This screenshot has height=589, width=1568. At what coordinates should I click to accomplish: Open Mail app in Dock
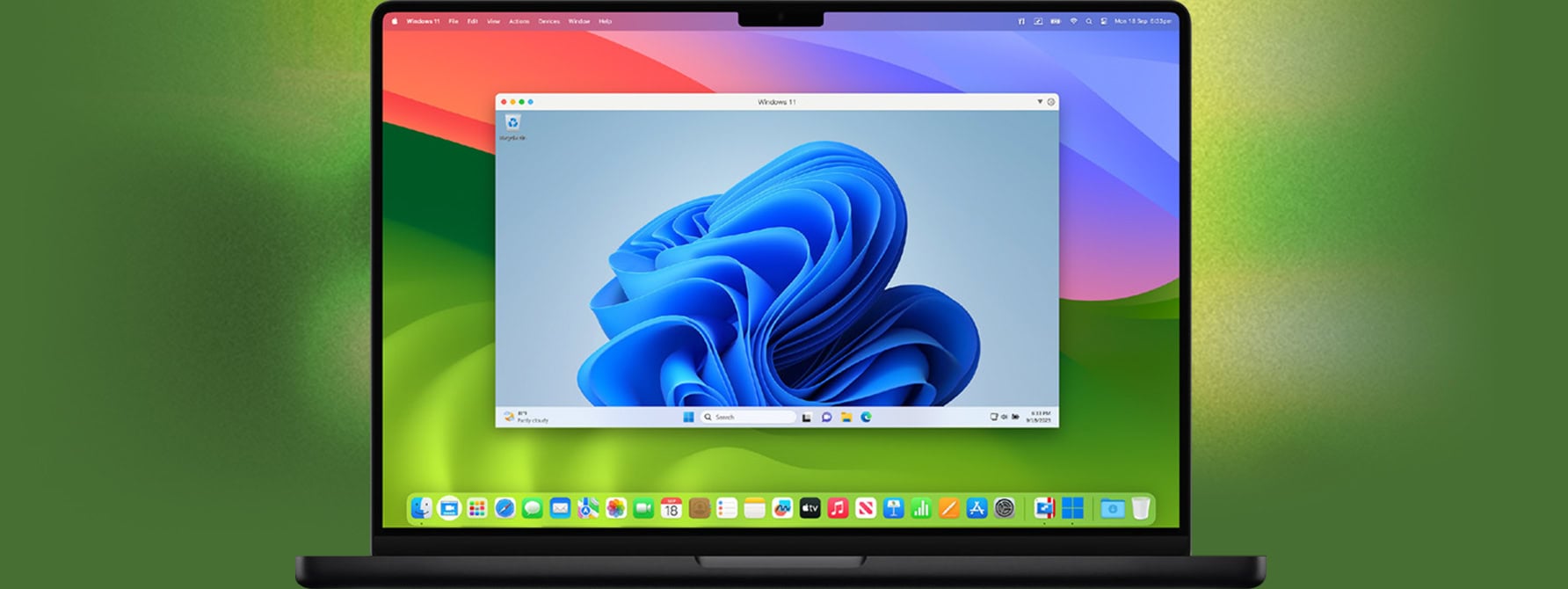click(x=560, y=508)
